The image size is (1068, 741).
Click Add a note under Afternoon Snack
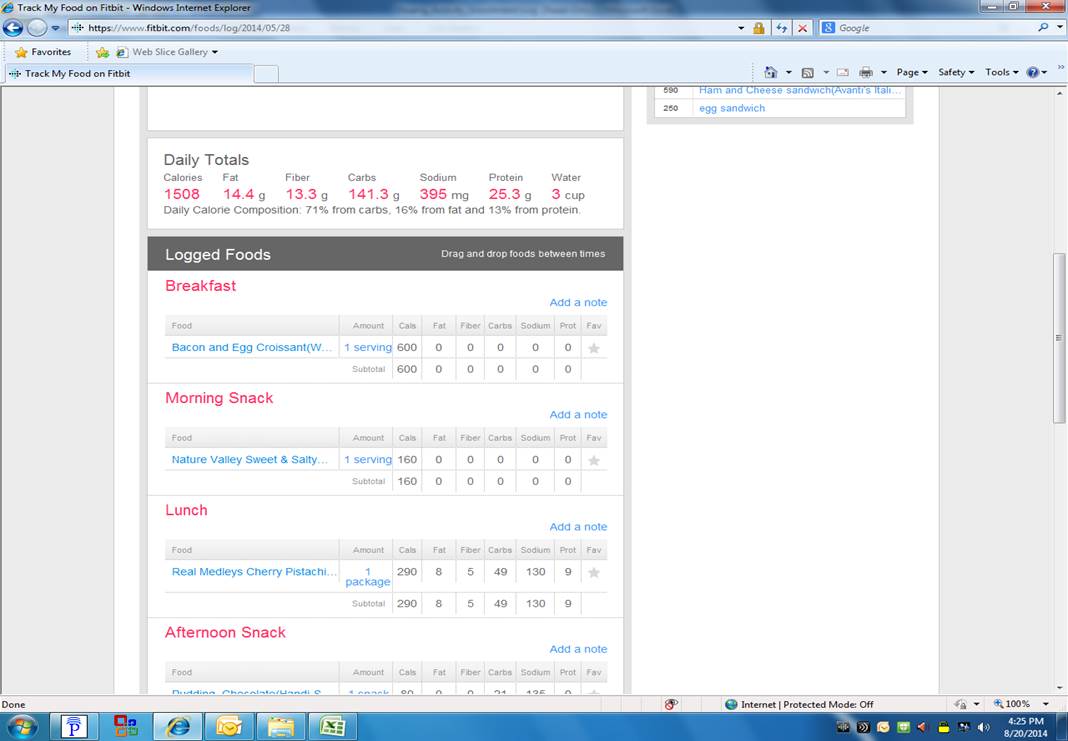(578, 650)
